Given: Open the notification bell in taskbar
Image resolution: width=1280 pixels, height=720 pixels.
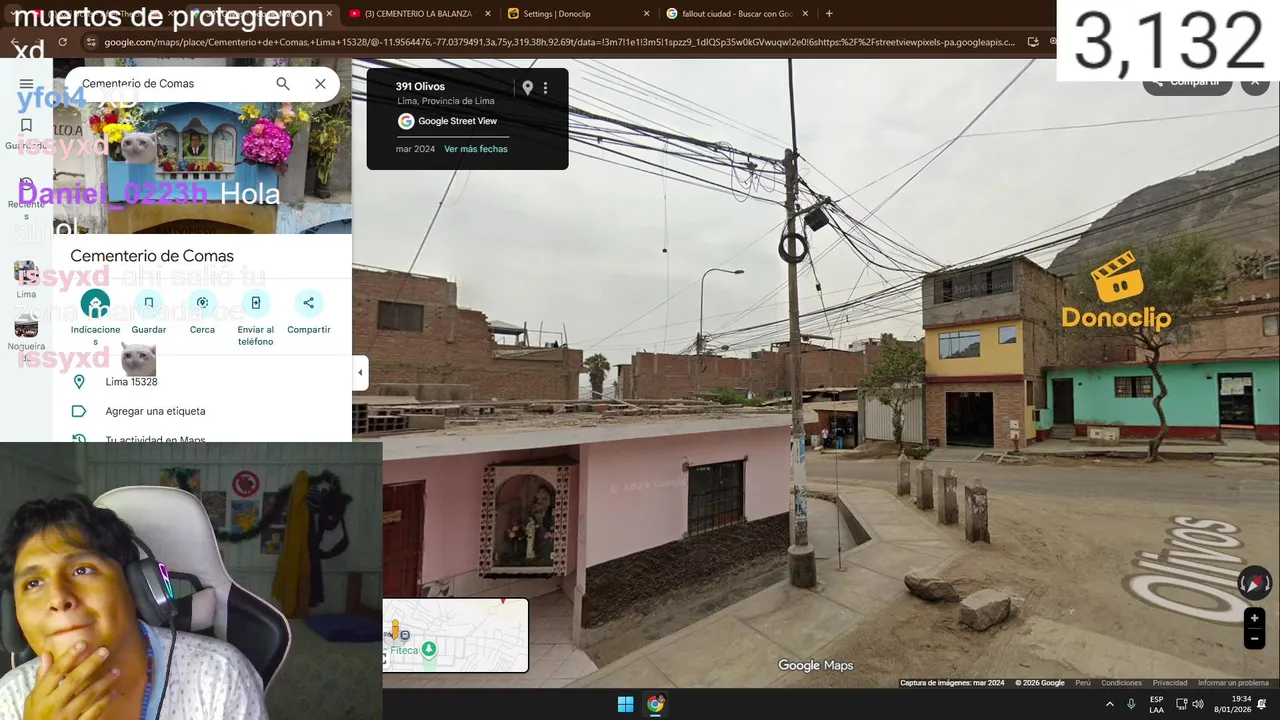Looking at the screenshot, I should [1262, 704].
